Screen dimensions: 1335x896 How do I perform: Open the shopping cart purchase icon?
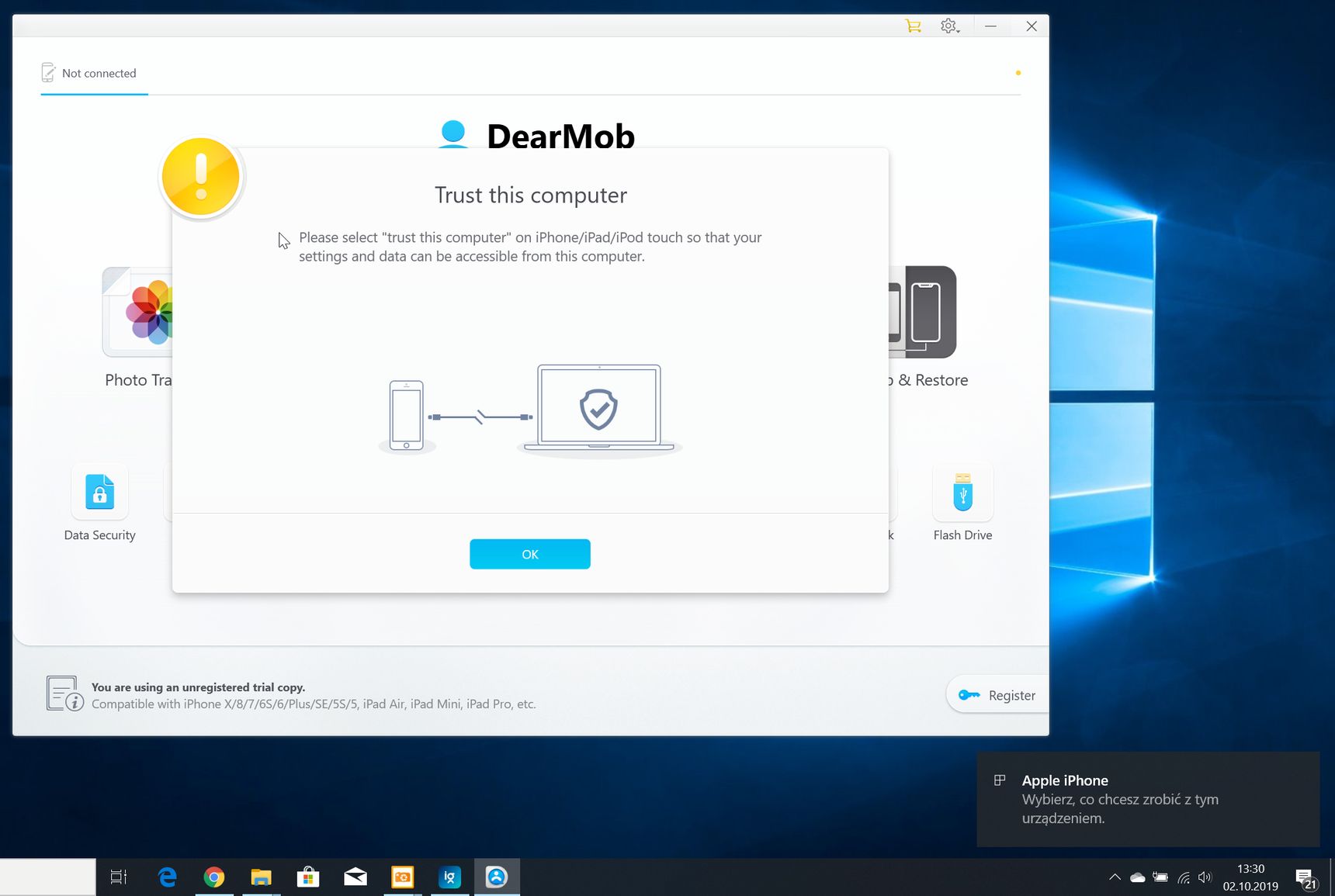click(x=913, y=26)
